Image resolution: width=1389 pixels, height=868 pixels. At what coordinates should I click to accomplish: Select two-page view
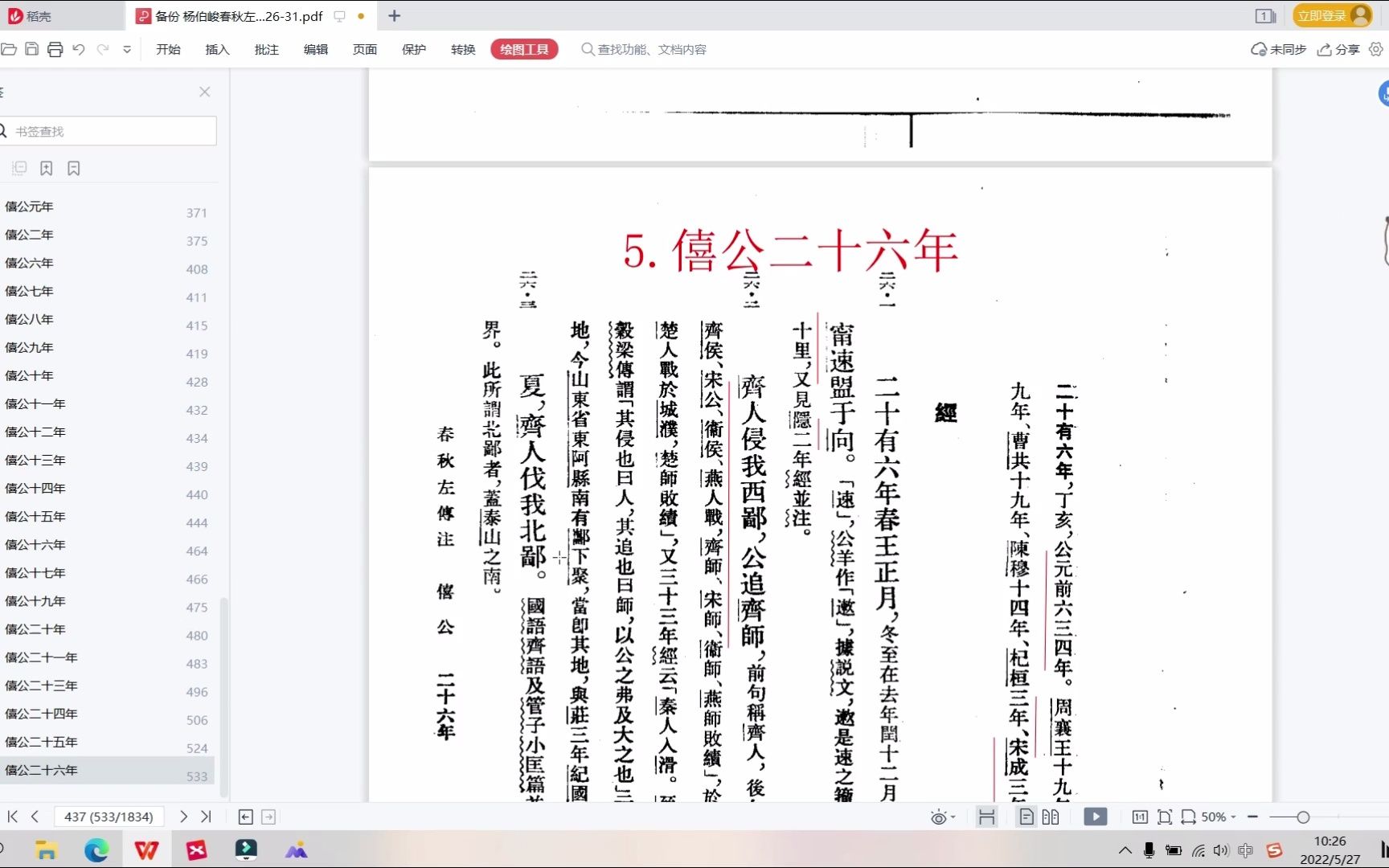[1051, 817]
